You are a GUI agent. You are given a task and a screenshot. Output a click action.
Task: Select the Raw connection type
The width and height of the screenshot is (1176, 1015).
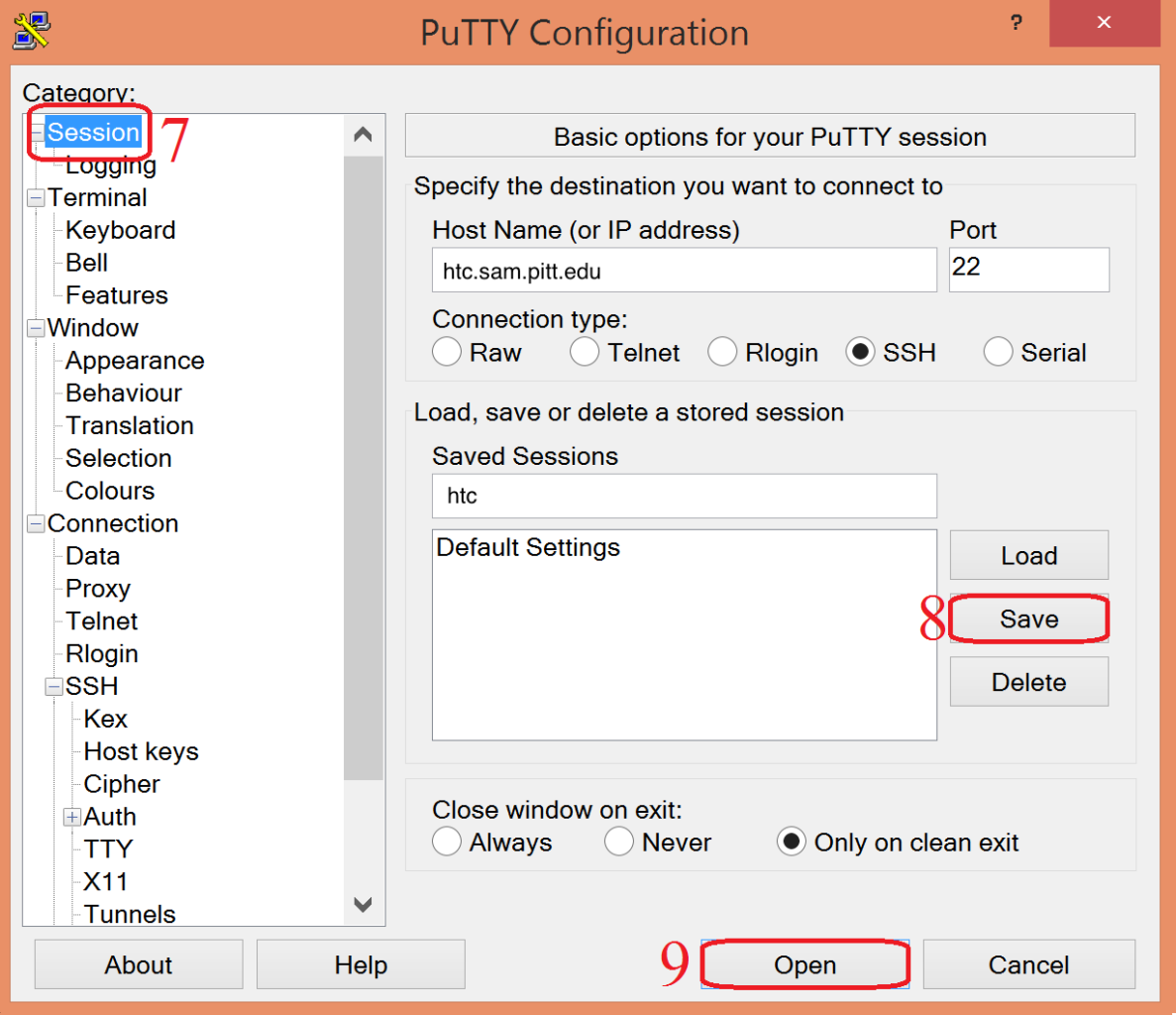[x=447, y=352]
